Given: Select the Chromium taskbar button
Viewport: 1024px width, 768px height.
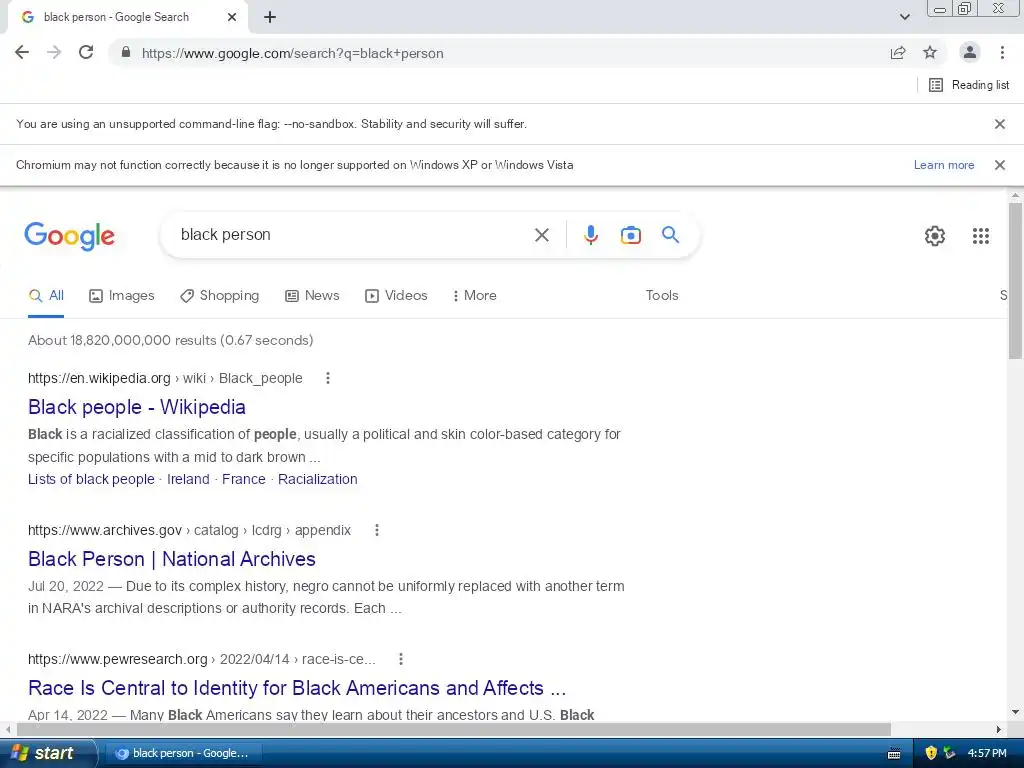Looking at the screenshot, I should (183, 753).
